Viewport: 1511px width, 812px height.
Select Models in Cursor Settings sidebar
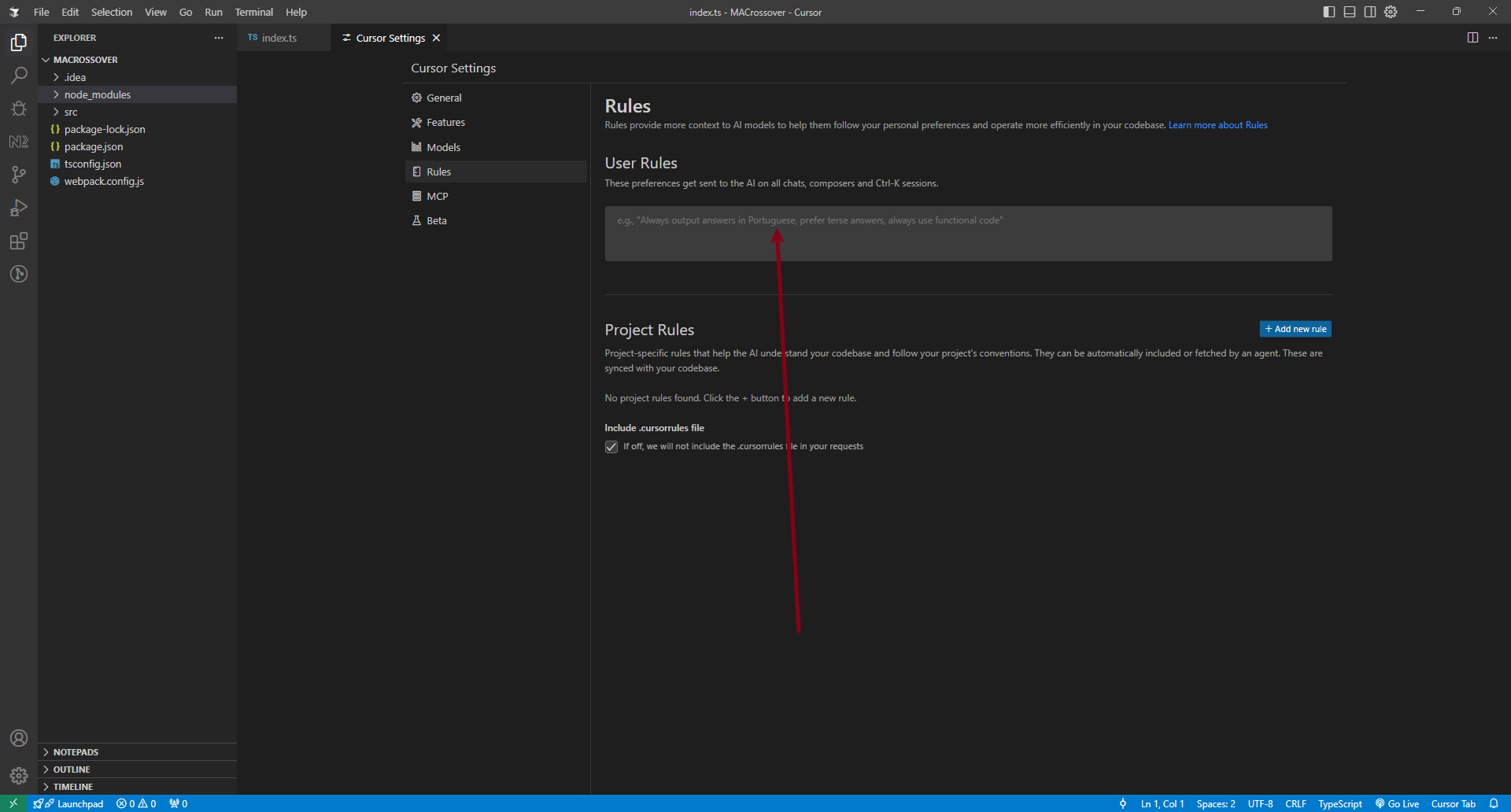[x=443, y=147]
